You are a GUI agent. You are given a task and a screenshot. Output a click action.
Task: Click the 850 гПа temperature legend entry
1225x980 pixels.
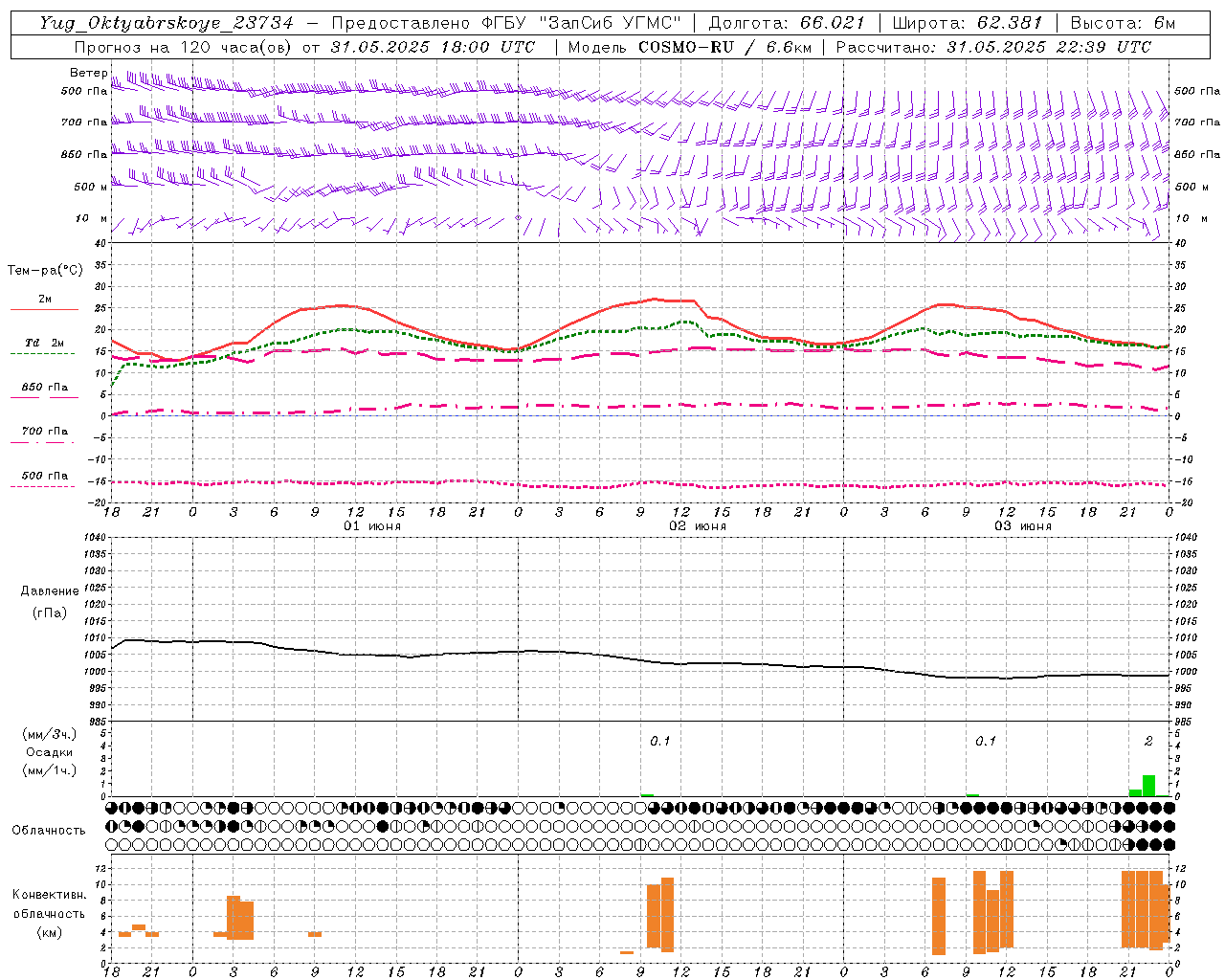tap(45, 388)
